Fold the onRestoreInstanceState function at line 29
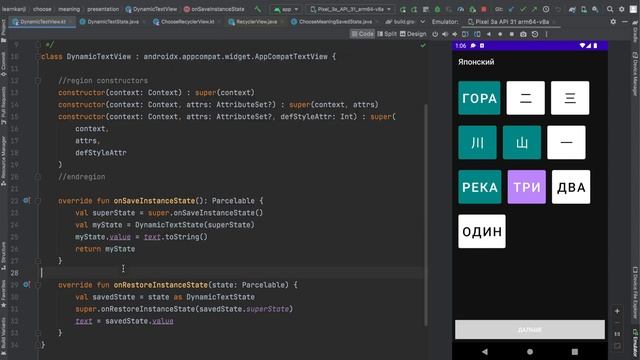640x360 pixels. coord(38,284)
